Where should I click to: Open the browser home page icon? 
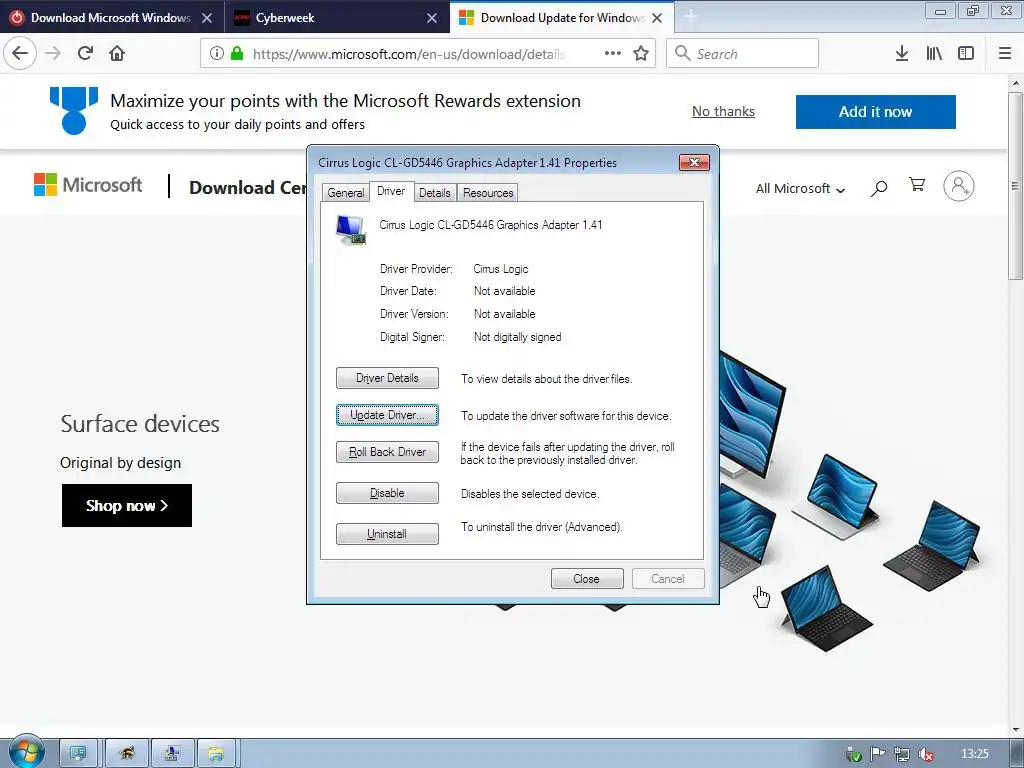(117, 54)
